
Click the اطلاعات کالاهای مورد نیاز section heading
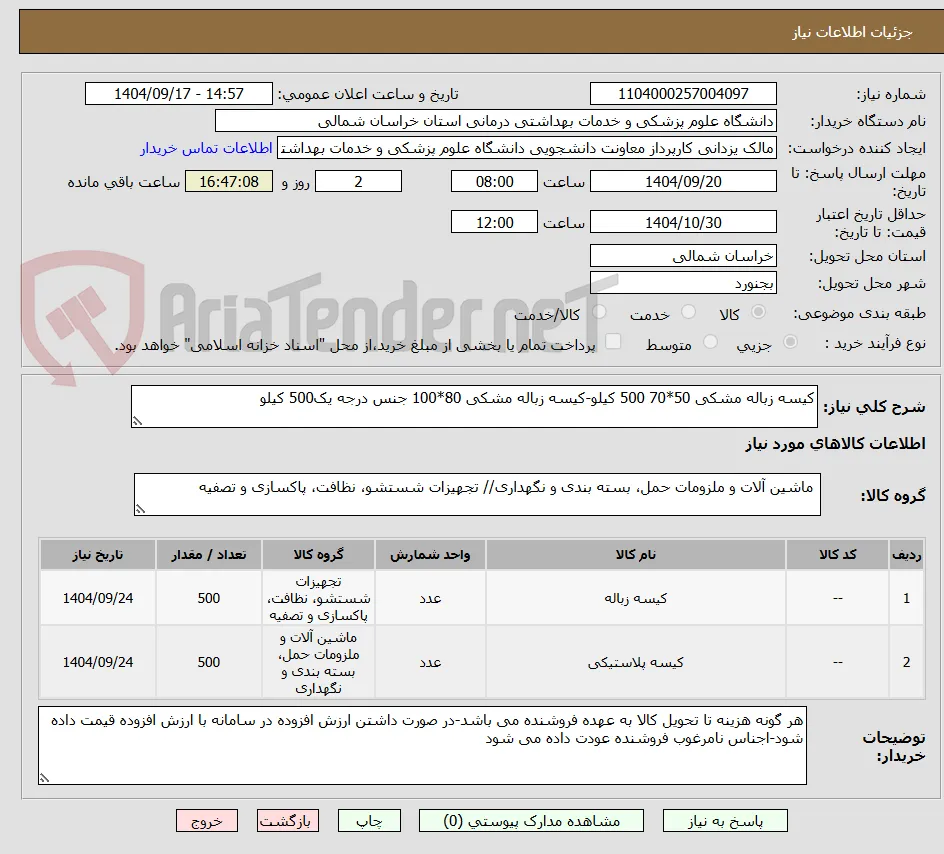coord(835,444)
